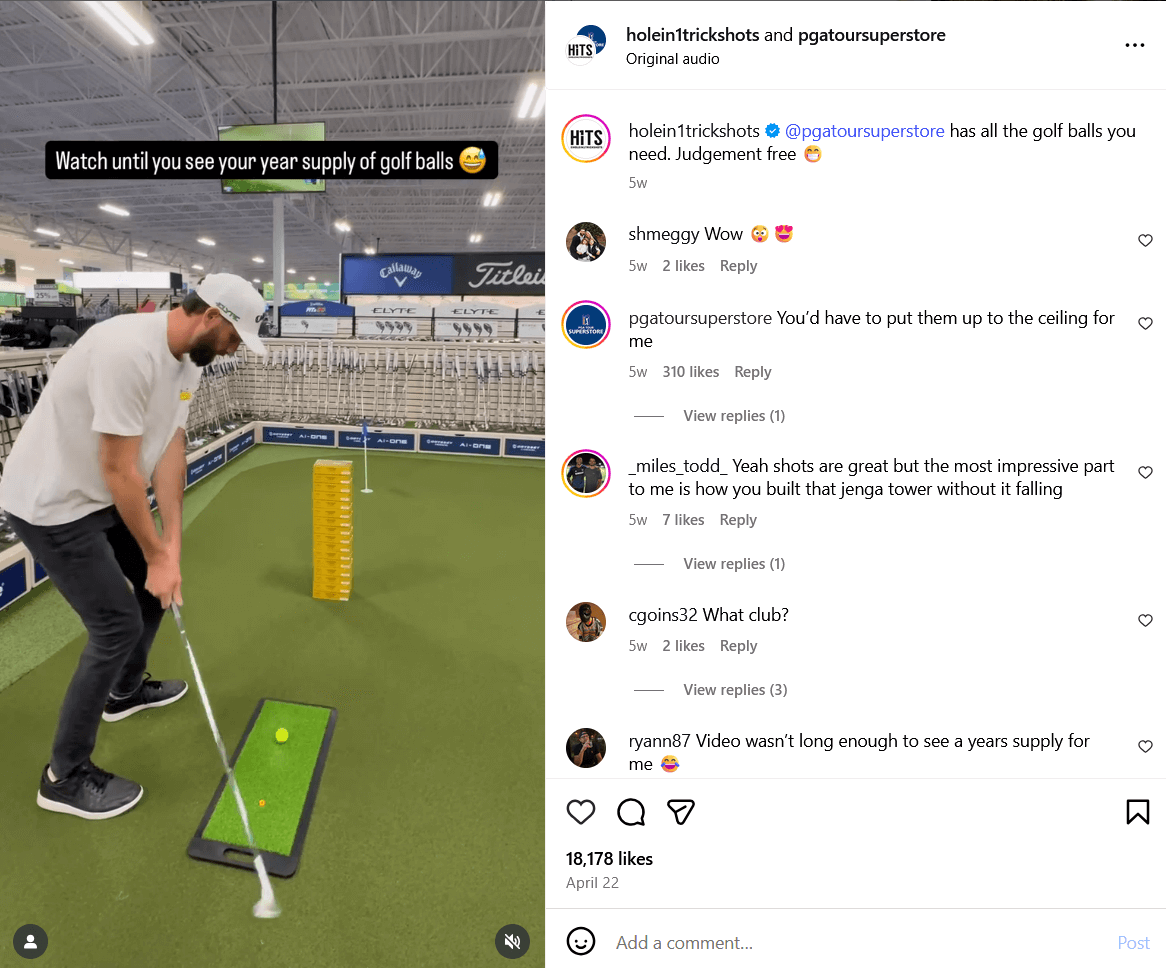This screenshot has width=1166, height=968.
Task: View the 3 replies under cgoins32
Action: [x=735, y=690]
